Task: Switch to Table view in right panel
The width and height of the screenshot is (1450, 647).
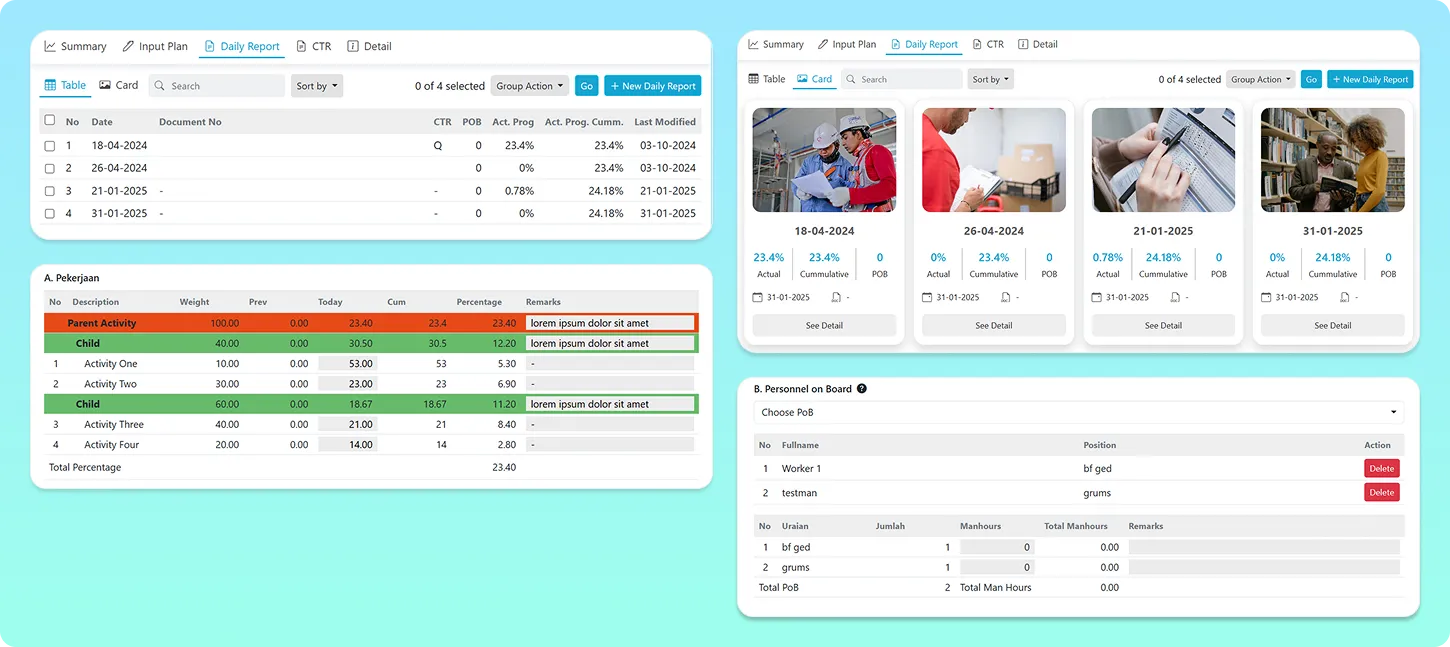Action: click(x=767, y=79)
